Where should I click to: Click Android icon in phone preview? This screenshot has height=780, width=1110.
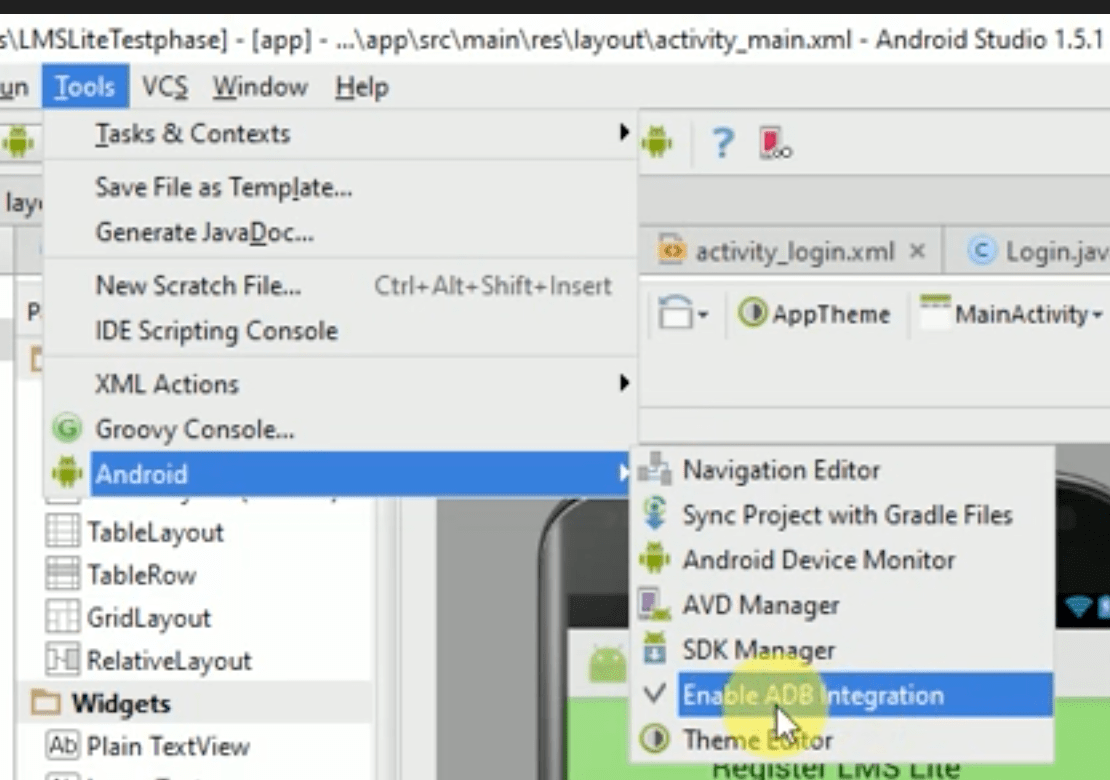pyautogui.click(x=607, y=665)
